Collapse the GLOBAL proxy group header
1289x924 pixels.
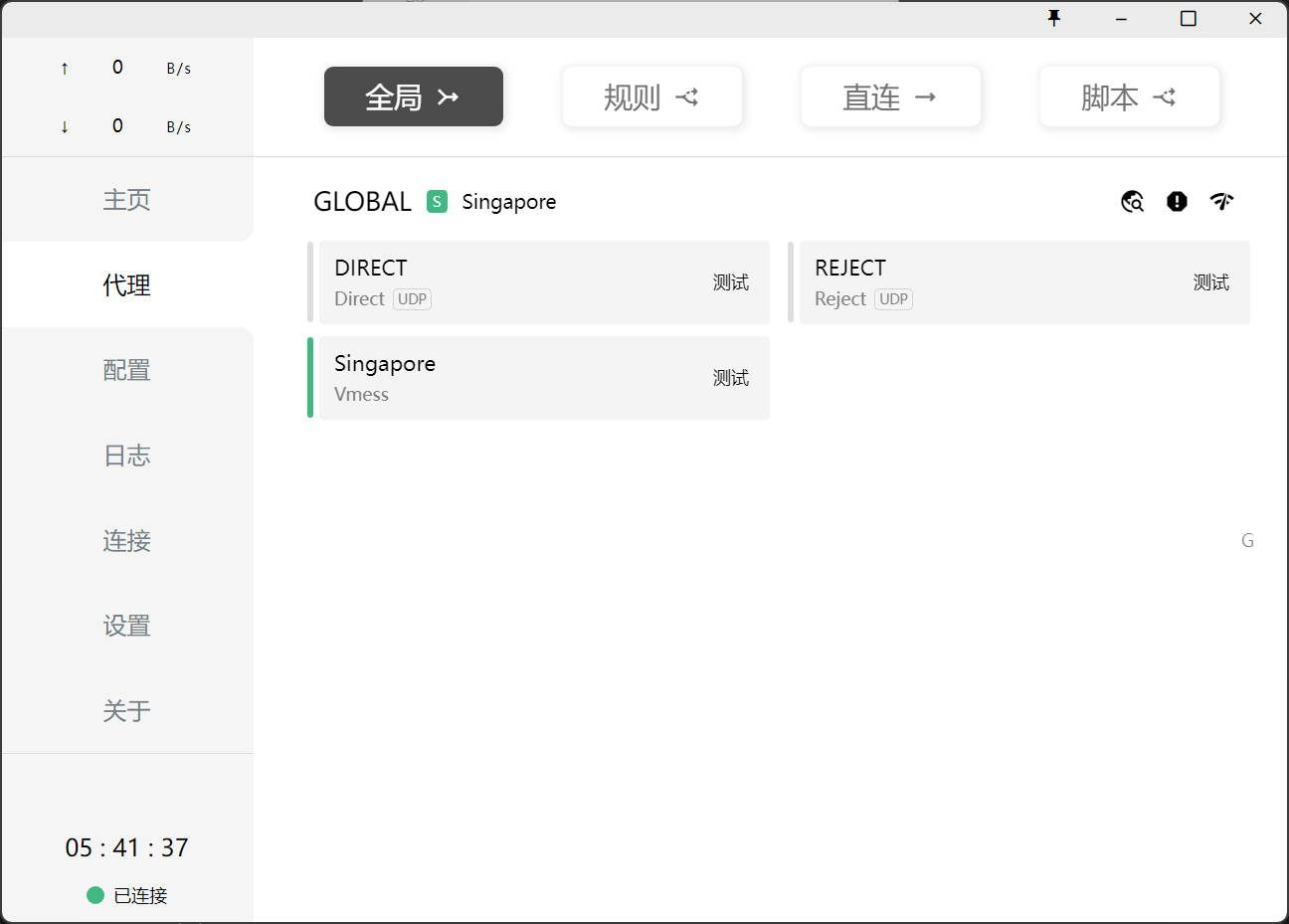[362, 202]
